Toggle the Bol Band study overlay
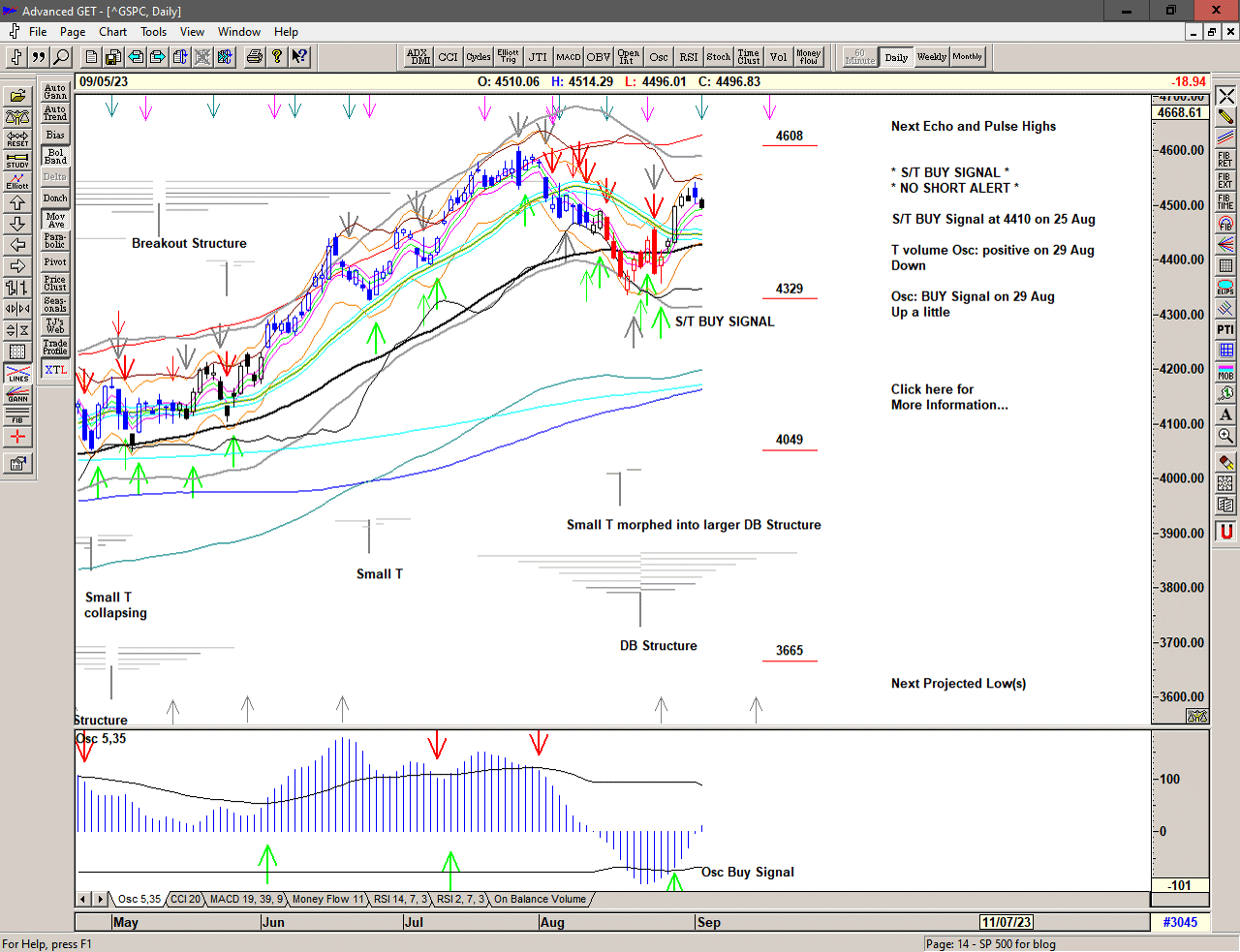Screen dimensions: 1240x952 (x=55, y=157)
